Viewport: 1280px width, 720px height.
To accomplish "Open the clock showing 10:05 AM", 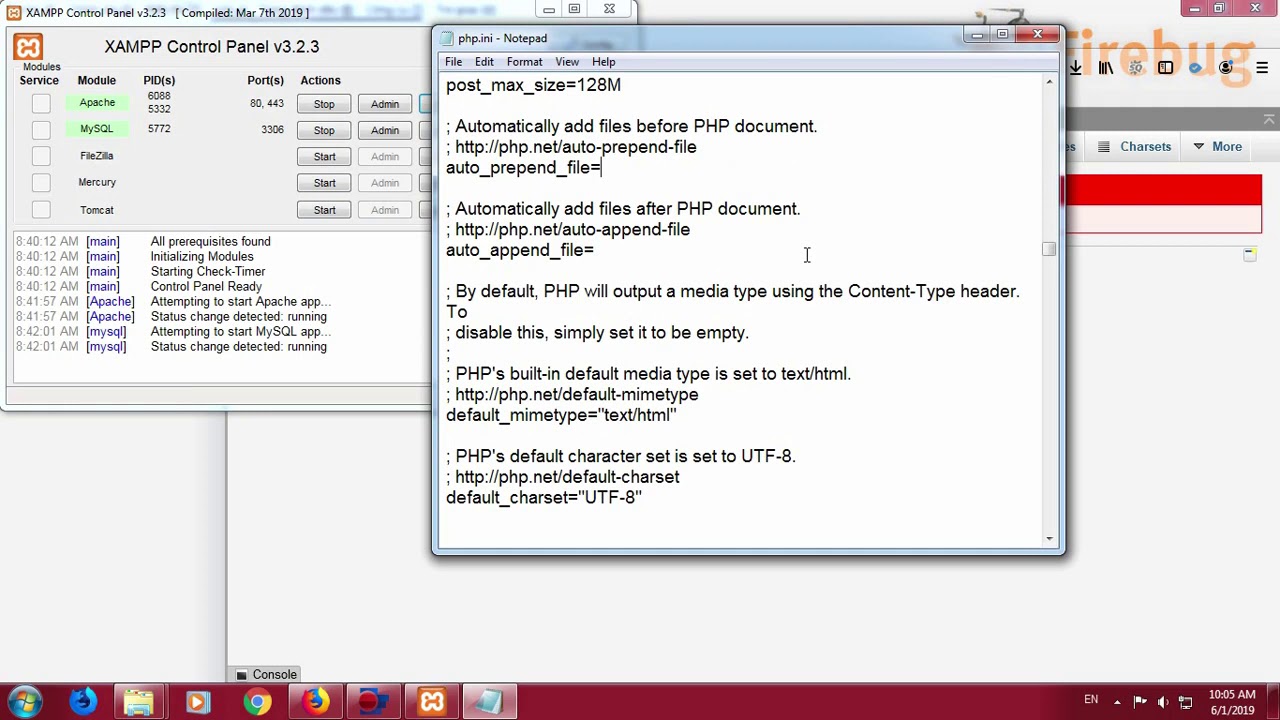I will click(1232, 701).
